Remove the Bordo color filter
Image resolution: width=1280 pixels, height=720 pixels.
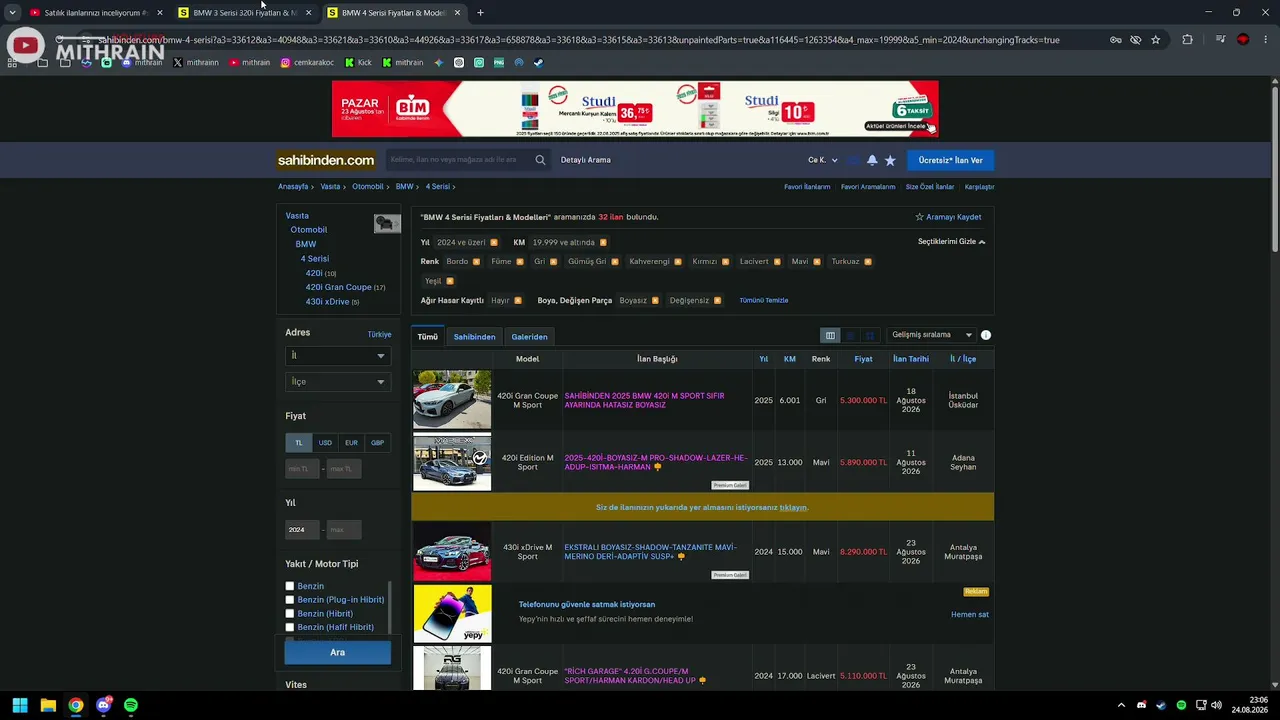(476, 262)
